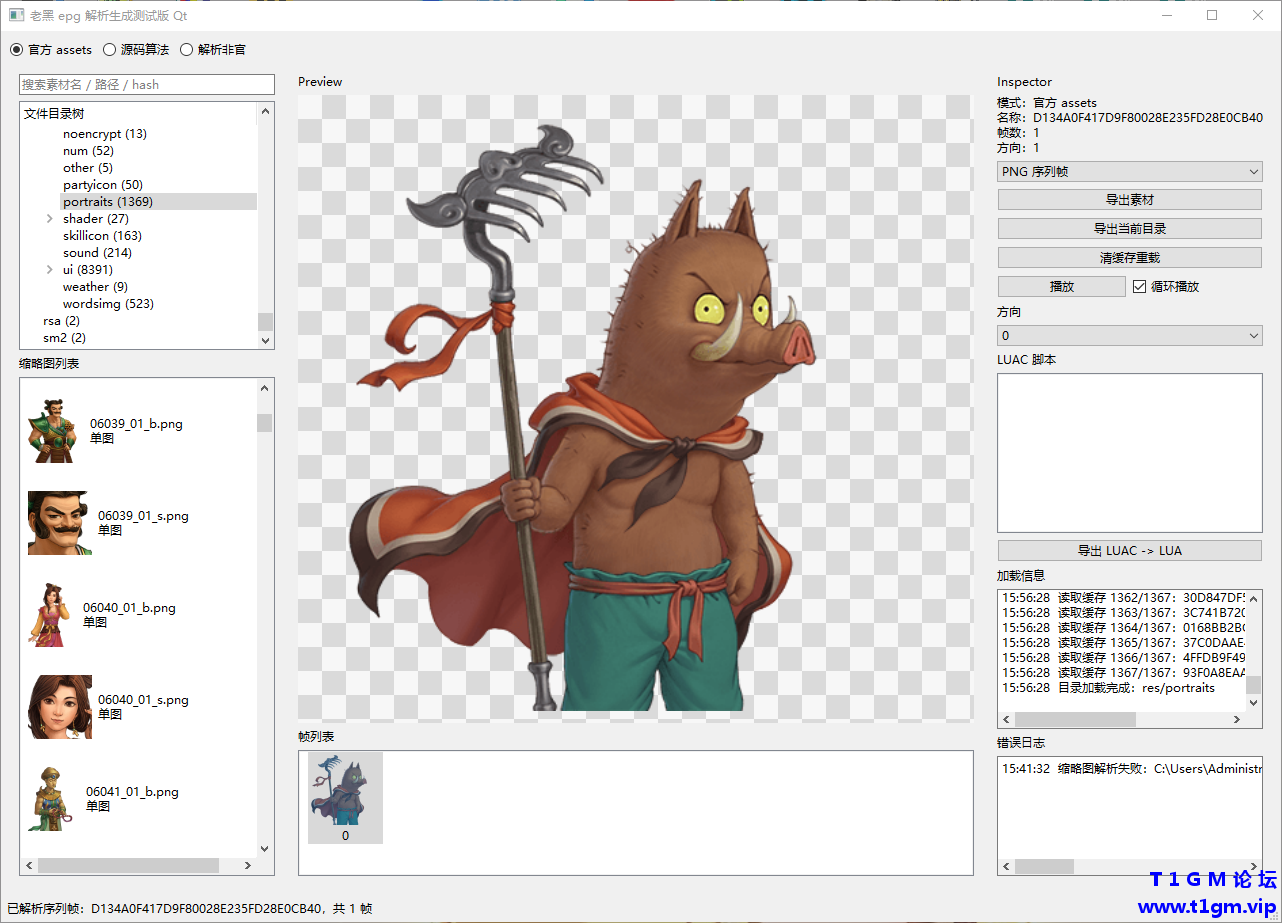Viewport: 1282px width, 923px height.
Task: Open the weather (9) folder
Action: tap(95, 287)
